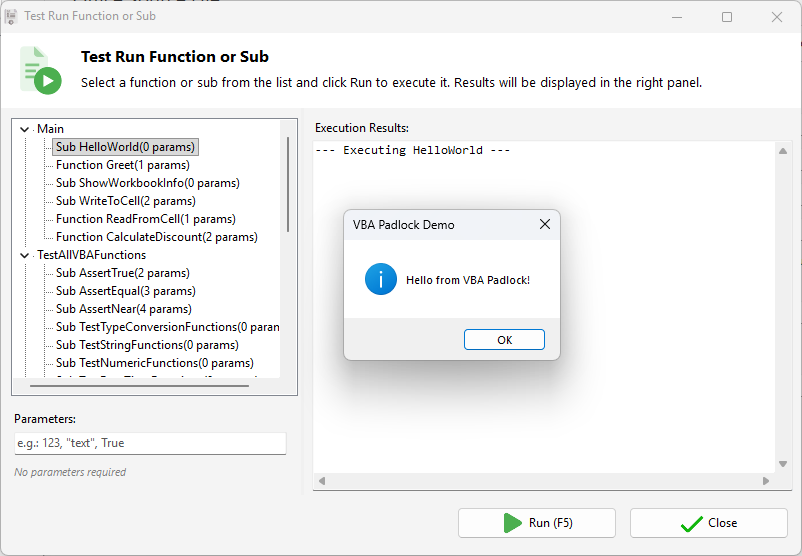Click the blue information icon in the dialog
The image size is (802, 556).
pyautogui.click(x=381, y=279)
